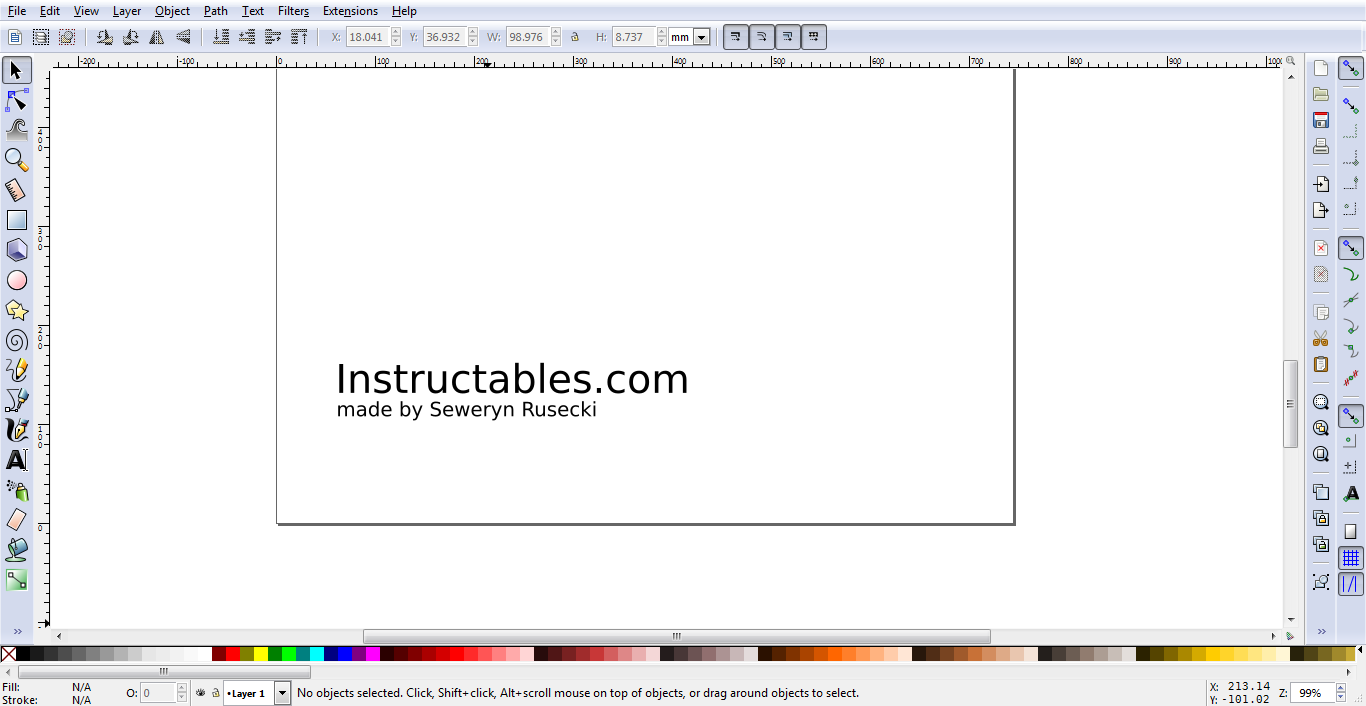Viewport: 1366px width, 706px height.
Task: Select the Stars and polygons tool
Action: (17, 310)
